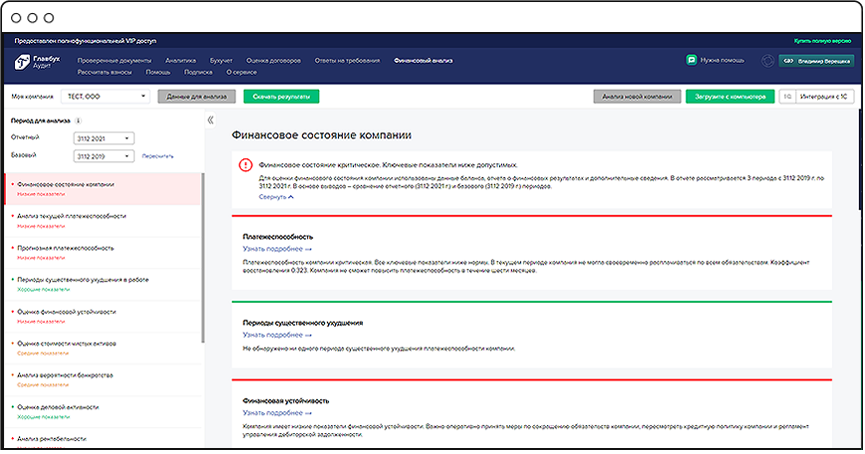Click the Пересчитать link
This screenshot has height=454, width=865.
(158, 157)
